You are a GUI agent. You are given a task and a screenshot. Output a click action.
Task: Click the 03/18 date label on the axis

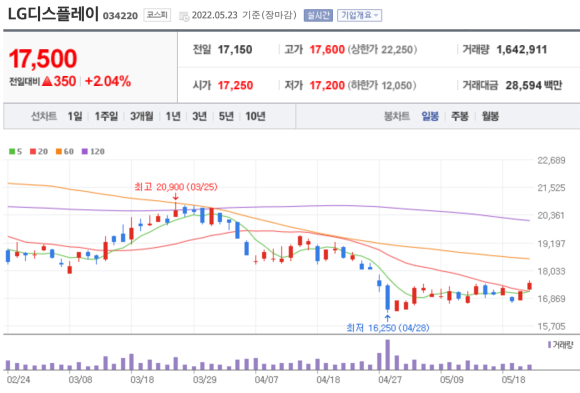click(x=142, y=380)
